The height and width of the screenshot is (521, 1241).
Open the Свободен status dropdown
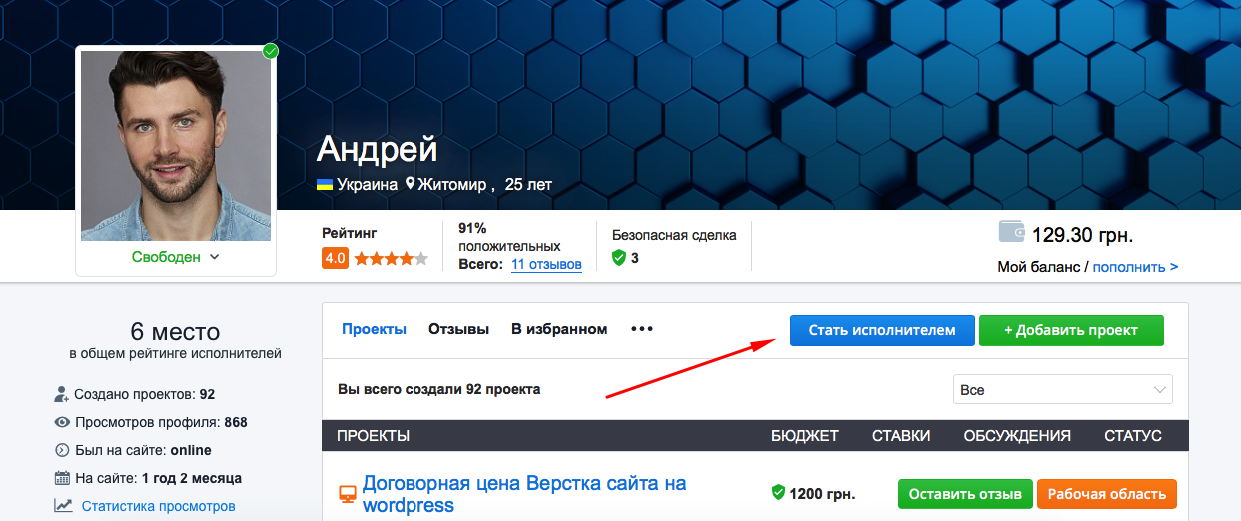coord(176,257)
